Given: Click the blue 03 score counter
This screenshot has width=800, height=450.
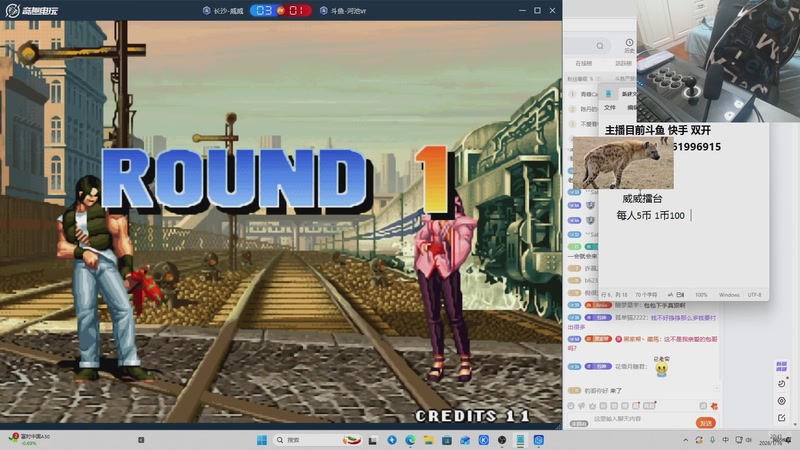Looking at the screenshot, I should coord(264,10).
